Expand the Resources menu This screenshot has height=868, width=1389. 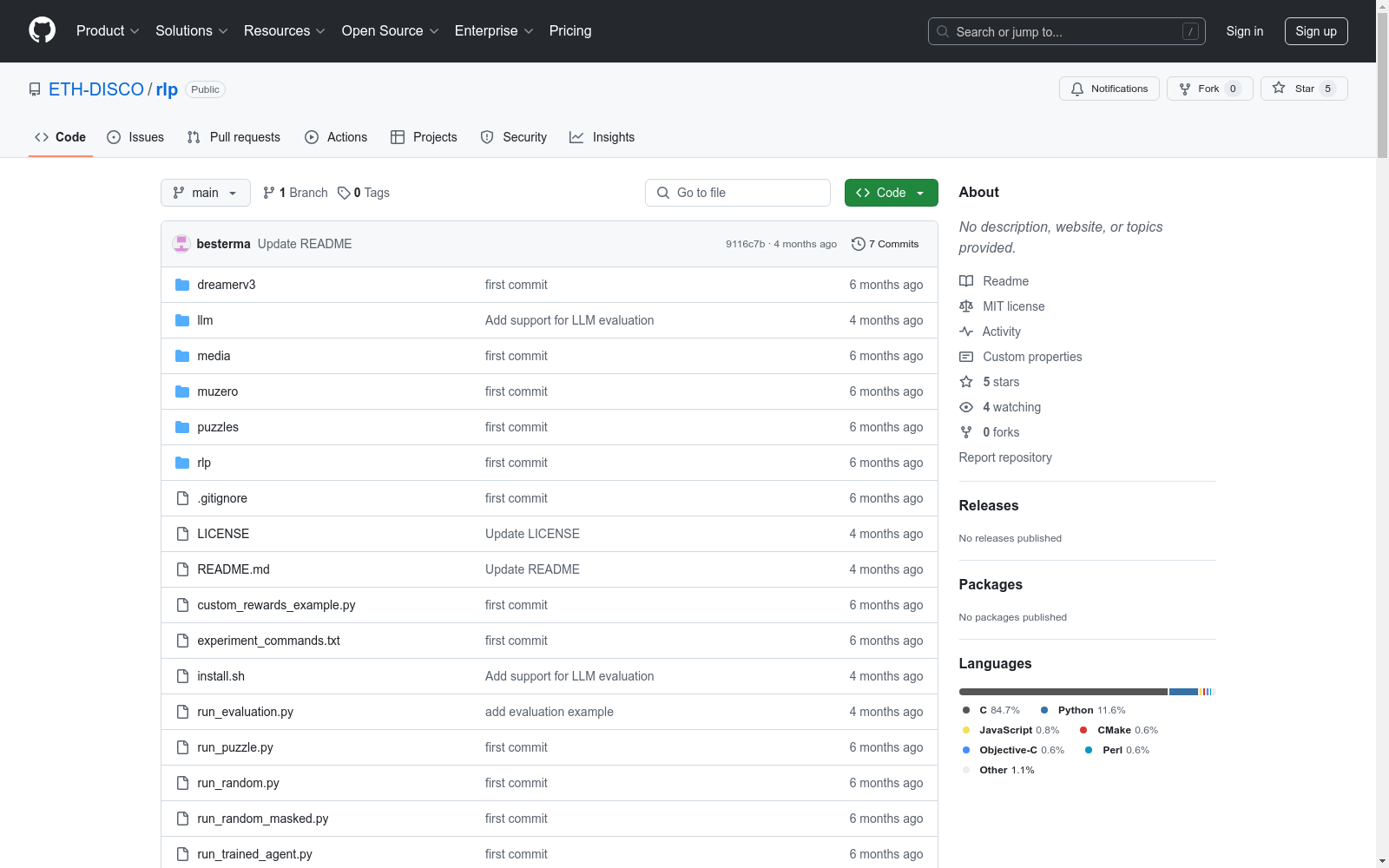[285, 30]
